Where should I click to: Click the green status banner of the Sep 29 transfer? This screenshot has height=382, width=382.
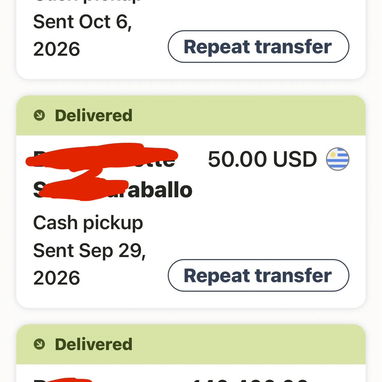point(191,115)
